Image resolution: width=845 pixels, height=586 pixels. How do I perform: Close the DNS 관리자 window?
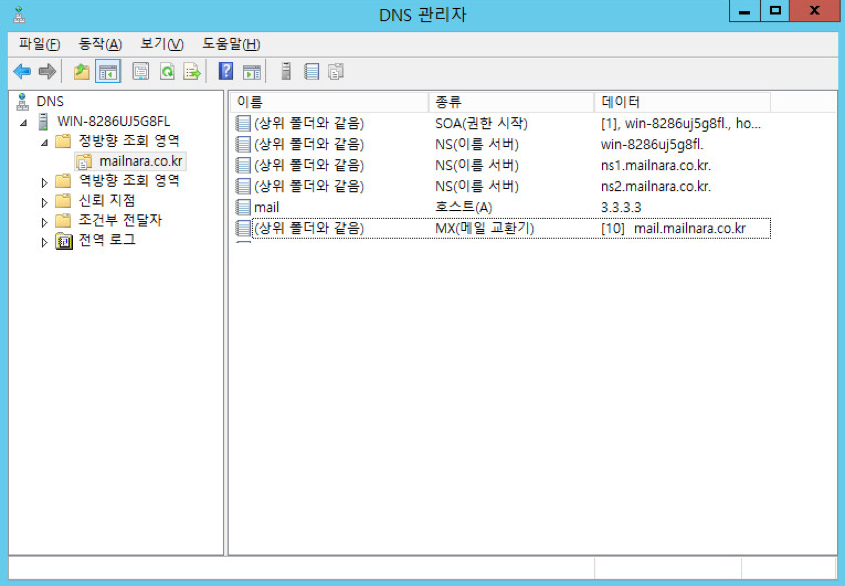point(815,11)
